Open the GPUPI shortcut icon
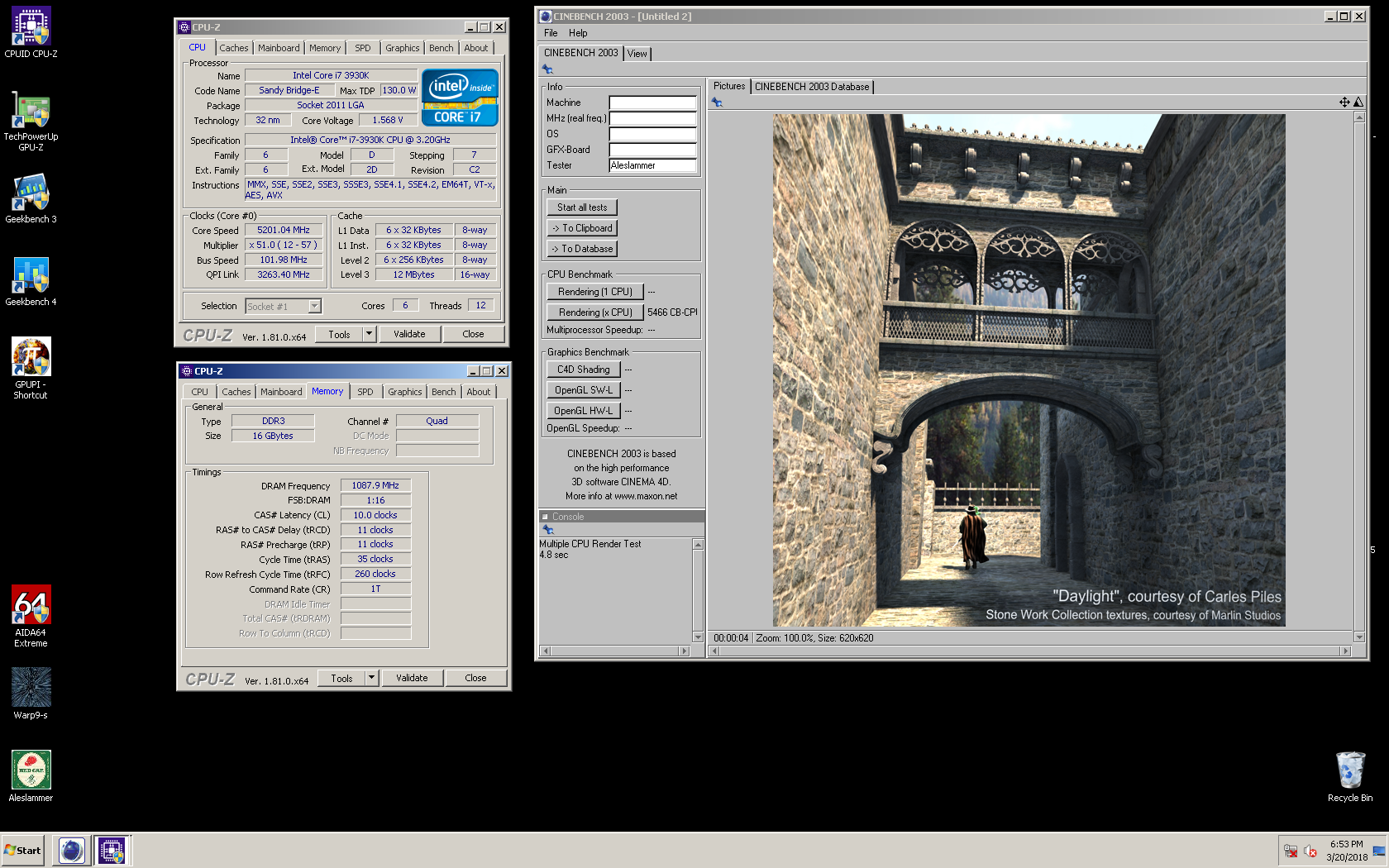 [31, 369]
